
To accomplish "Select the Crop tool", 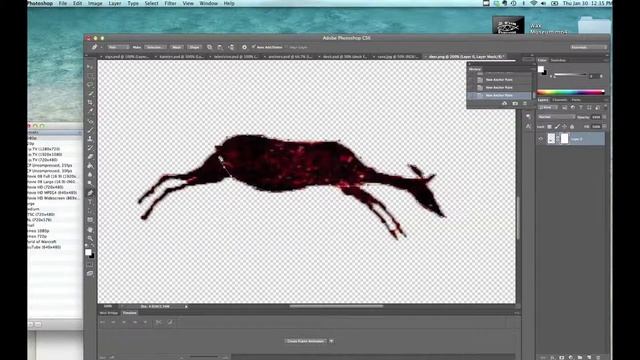I will pos(90,102).
